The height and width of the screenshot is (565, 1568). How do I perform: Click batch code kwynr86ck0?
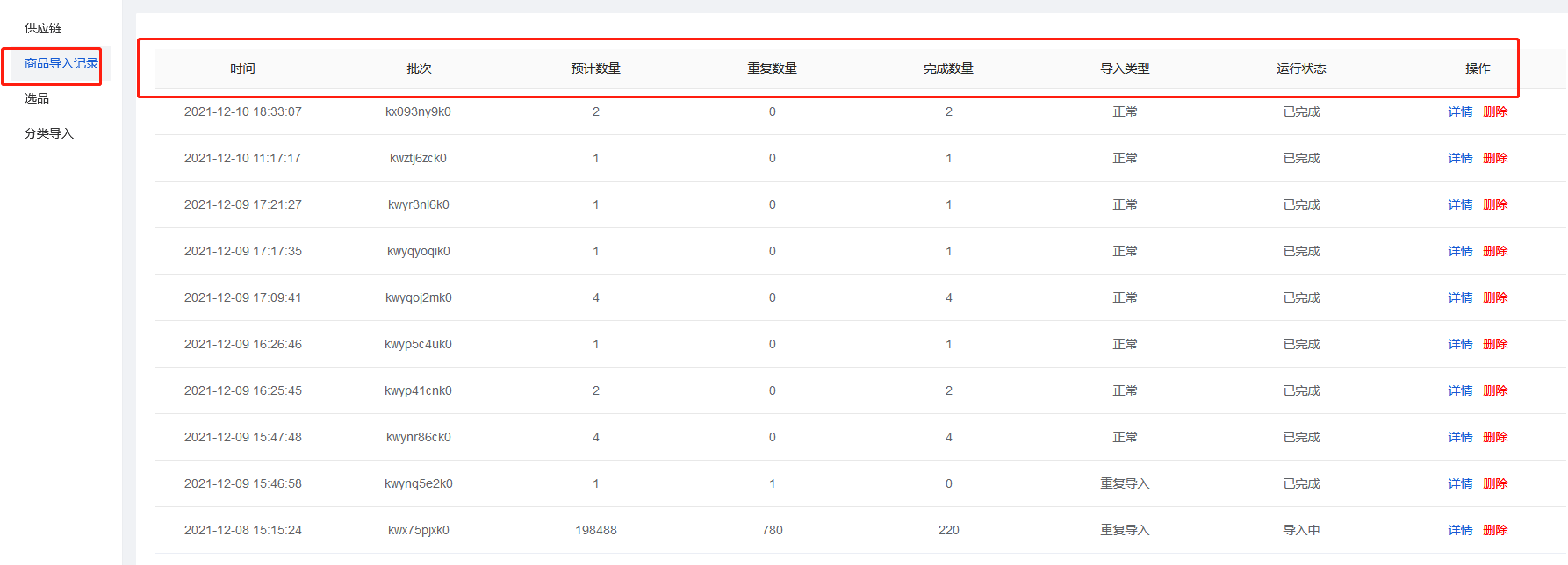(419, 437)
